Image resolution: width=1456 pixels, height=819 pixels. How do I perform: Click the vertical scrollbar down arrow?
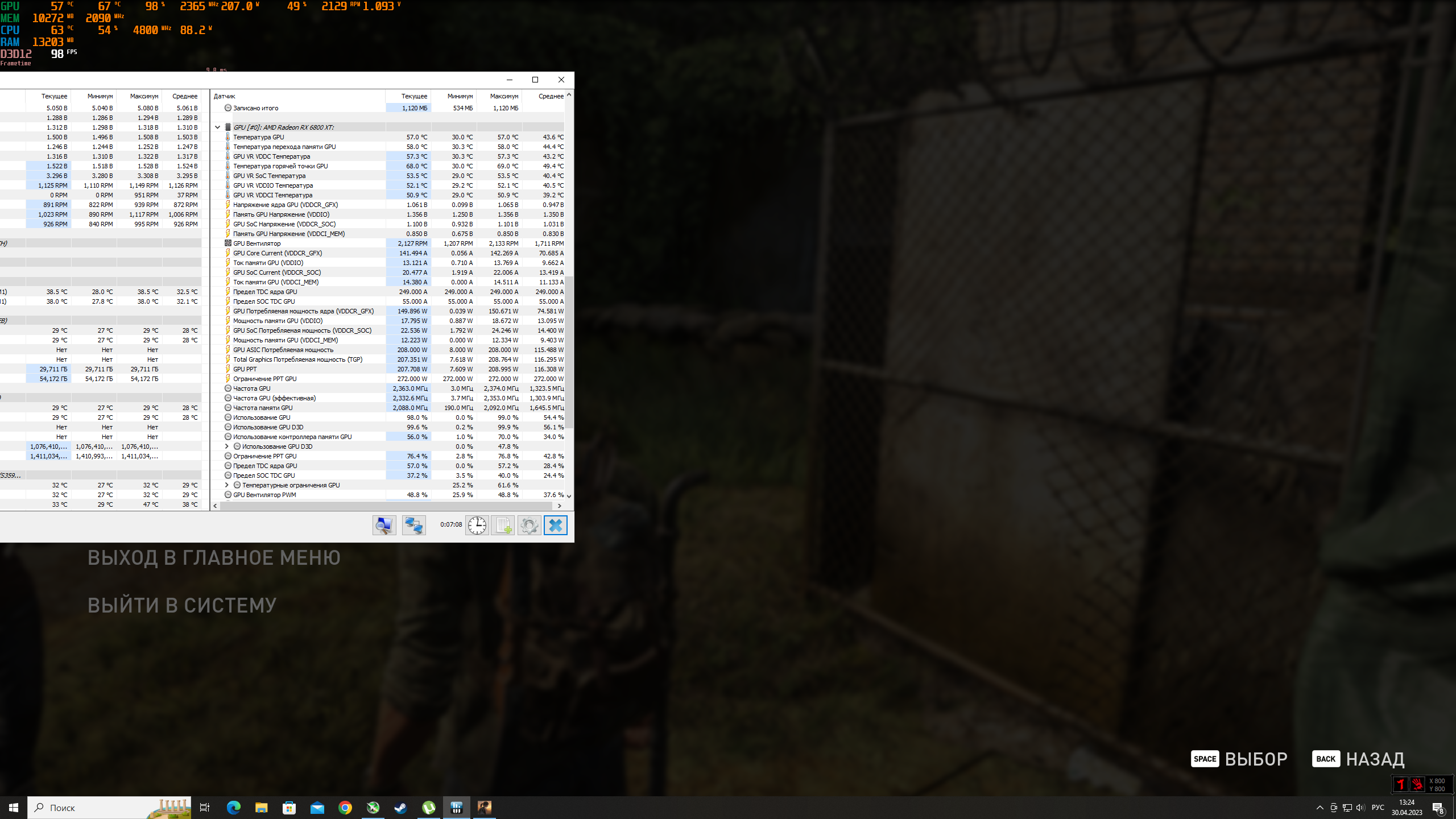[x=569, y=496]
